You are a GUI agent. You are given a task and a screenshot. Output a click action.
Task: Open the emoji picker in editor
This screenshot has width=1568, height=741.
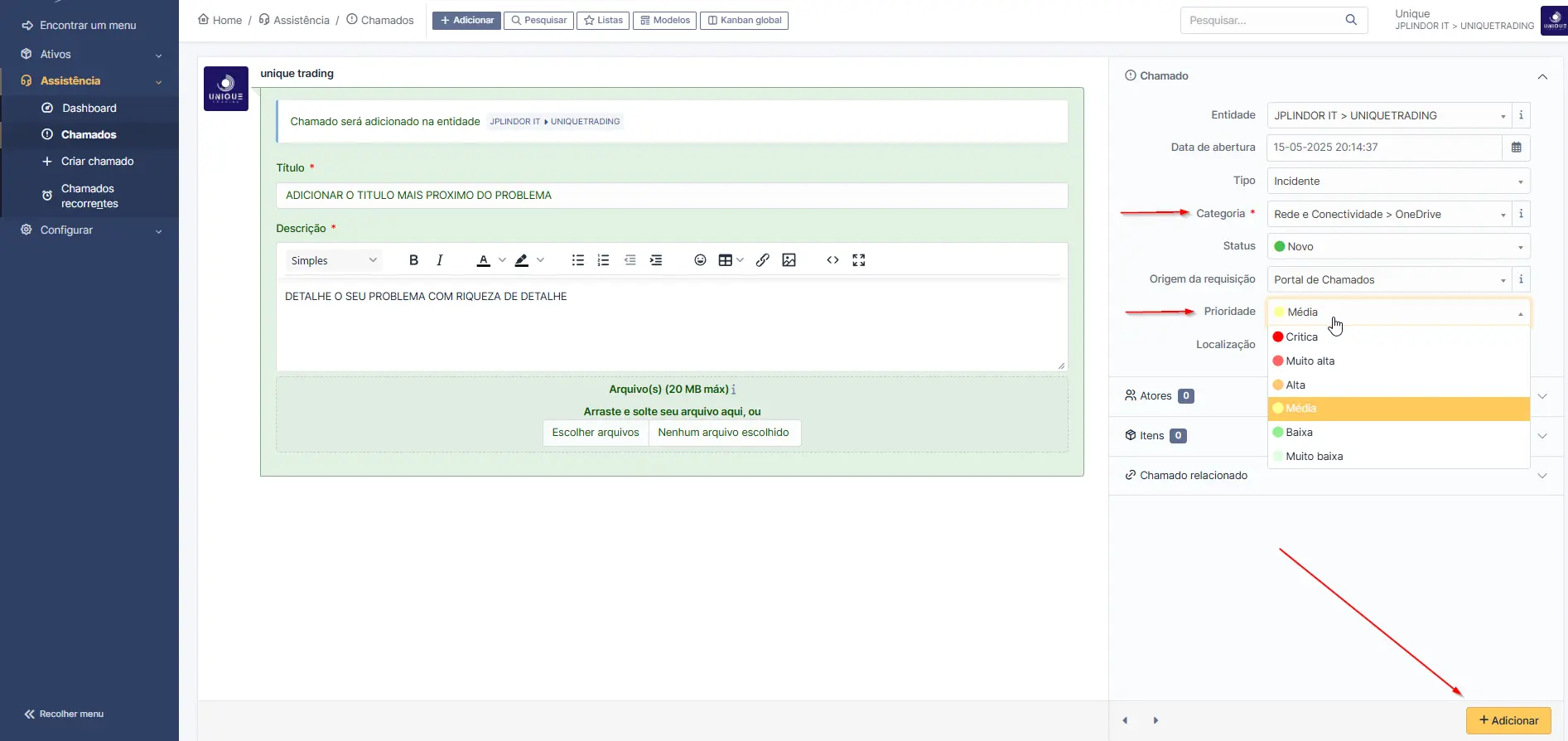click(x=700, y=260)
